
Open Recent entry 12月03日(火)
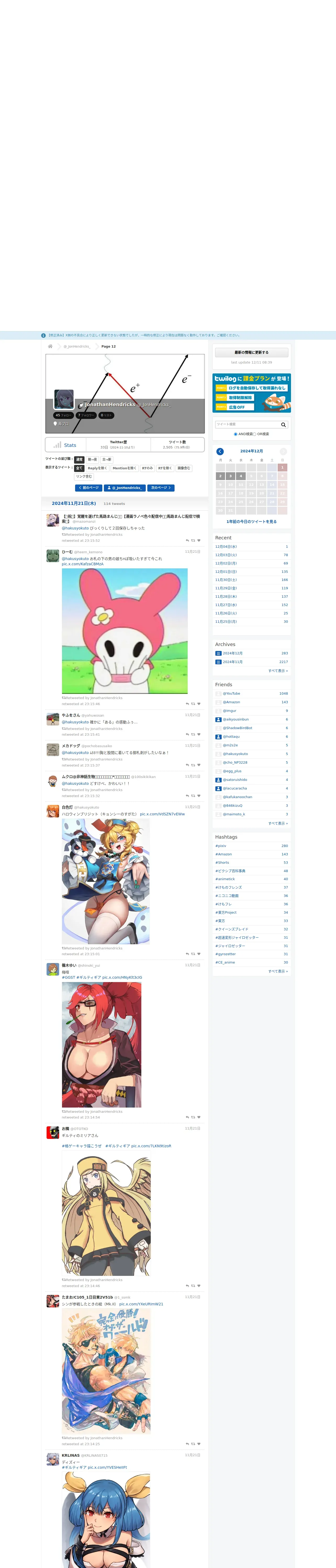(x=226, y=555)
